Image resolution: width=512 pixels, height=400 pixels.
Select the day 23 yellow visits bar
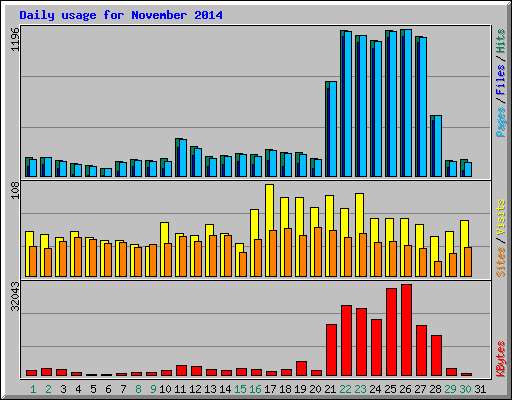(x=360, y=235)
